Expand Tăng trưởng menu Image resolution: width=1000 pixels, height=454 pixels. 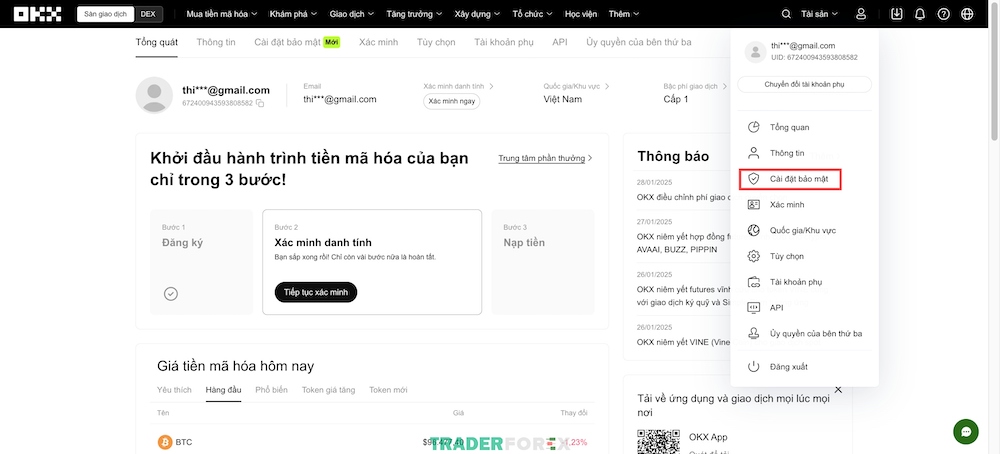414,14
